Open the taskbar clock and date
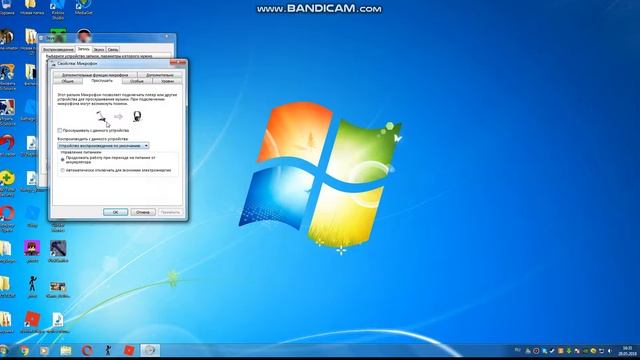This screenshot has height=360, width=640. pyautogui.click(x=627, y=351)
